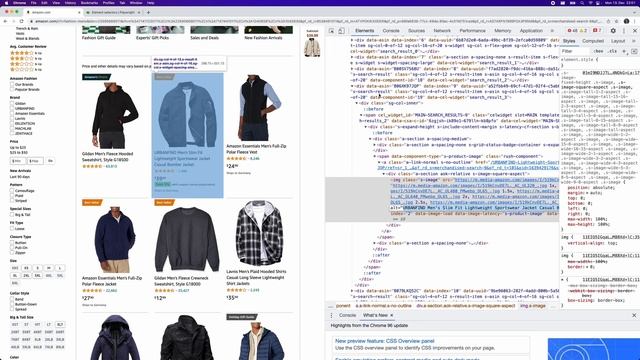
Task: Click the red errors counter badge
Action: pyautogui.click(x=573, y=31)
